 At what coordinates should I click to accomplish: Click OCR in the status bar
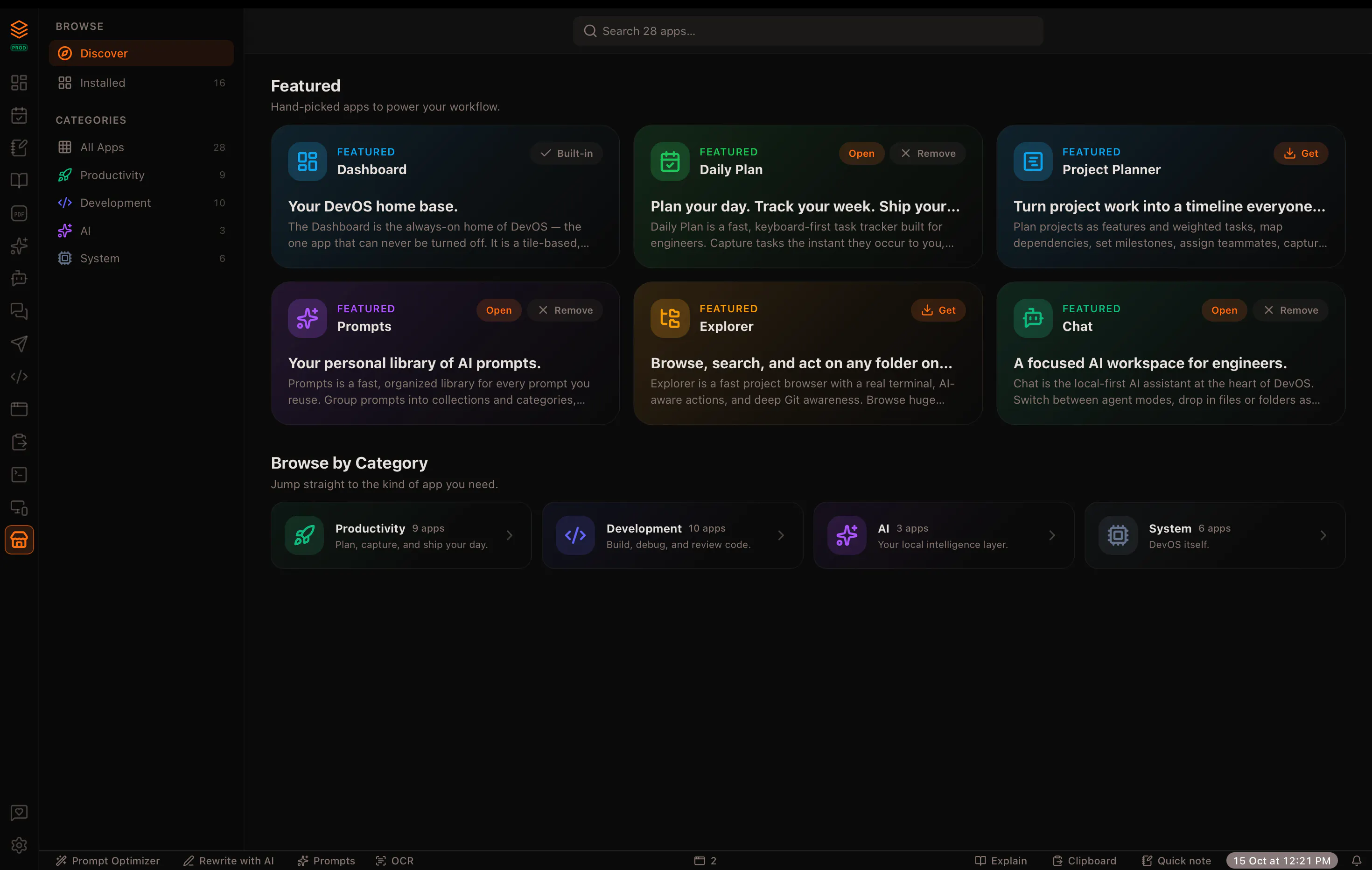(x=394, y=860)
